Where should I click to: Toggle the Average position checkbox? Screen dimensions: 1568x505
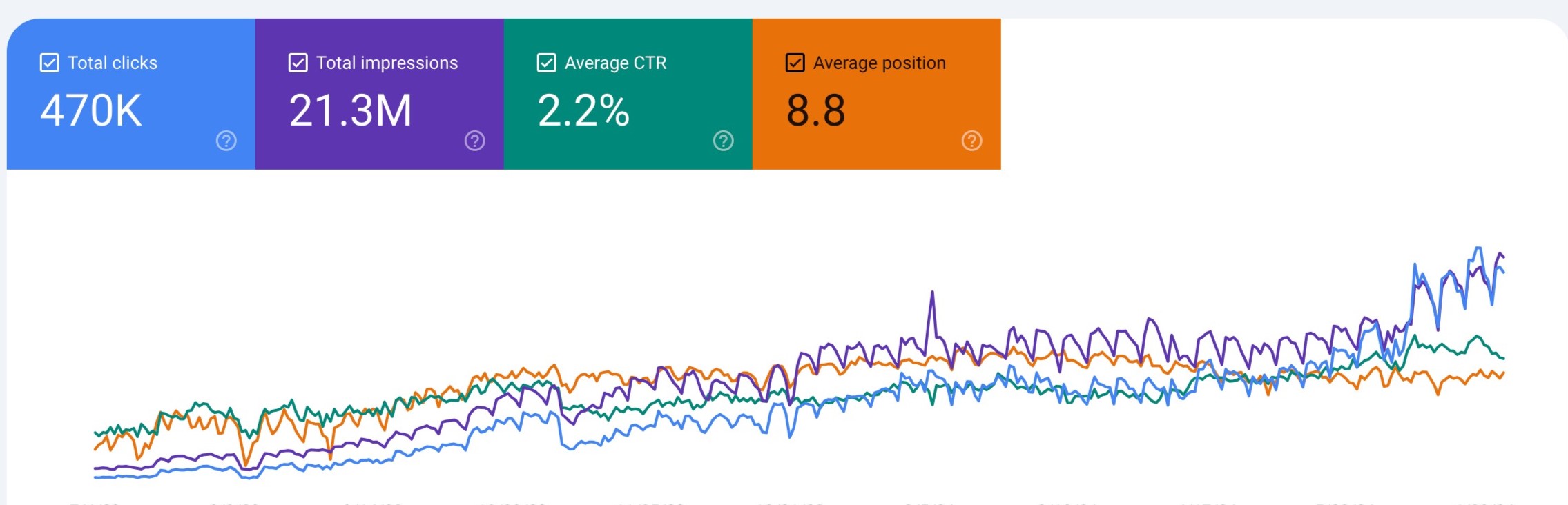point(795,63)
